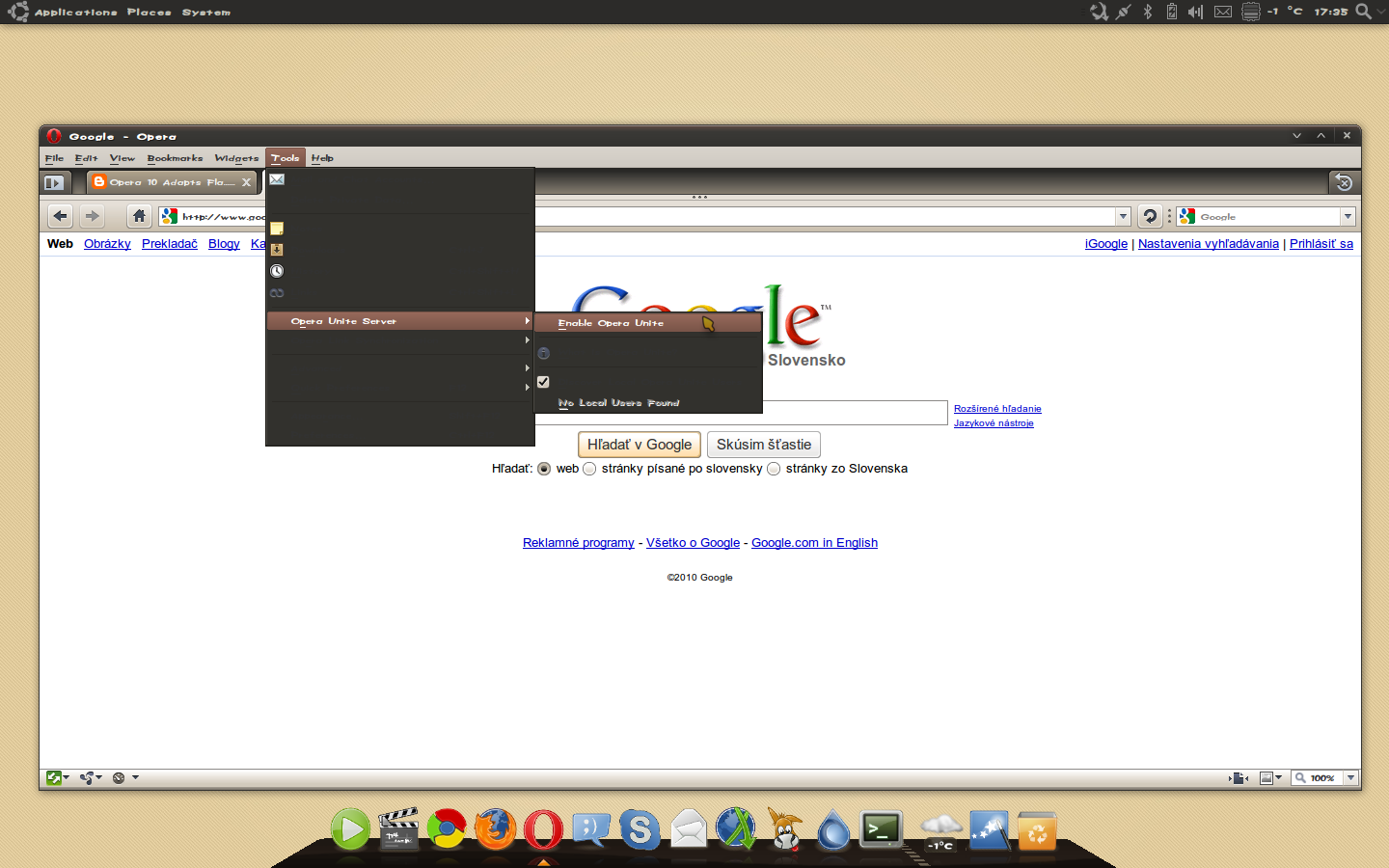
Task: Click the show images icon in status bar
Action: click(x=1266, y=778)
